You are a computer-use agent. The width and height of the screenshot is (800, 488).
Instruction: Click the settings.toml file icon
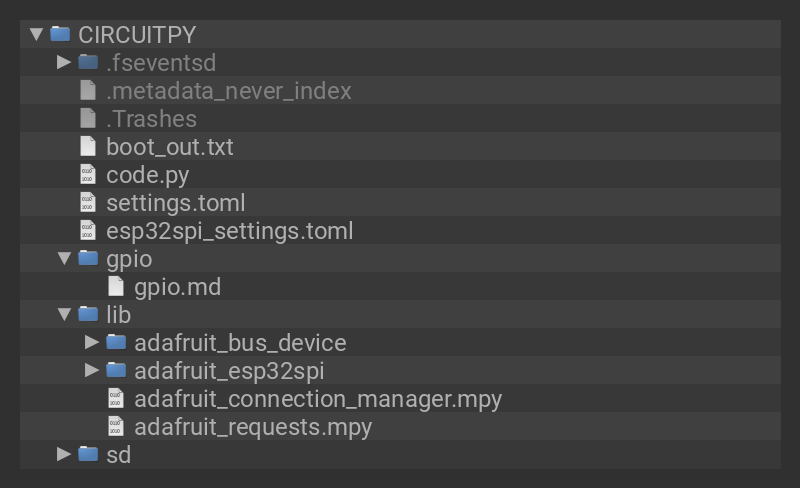point(88,203)
